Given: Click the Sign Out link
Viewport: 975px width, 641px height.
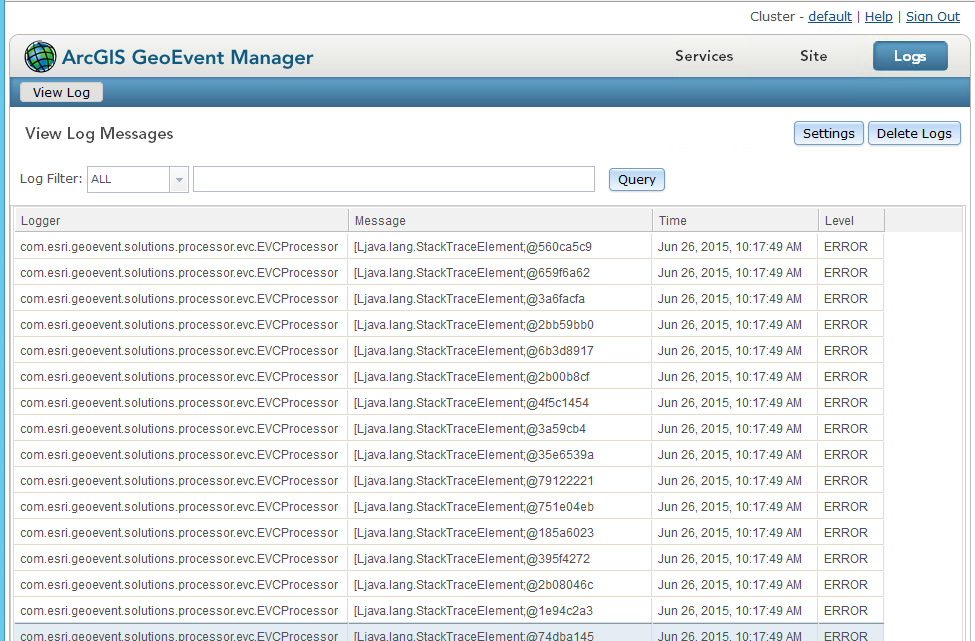Looking at the screenshot, I should pyautogui.click(x=933, y=17).
